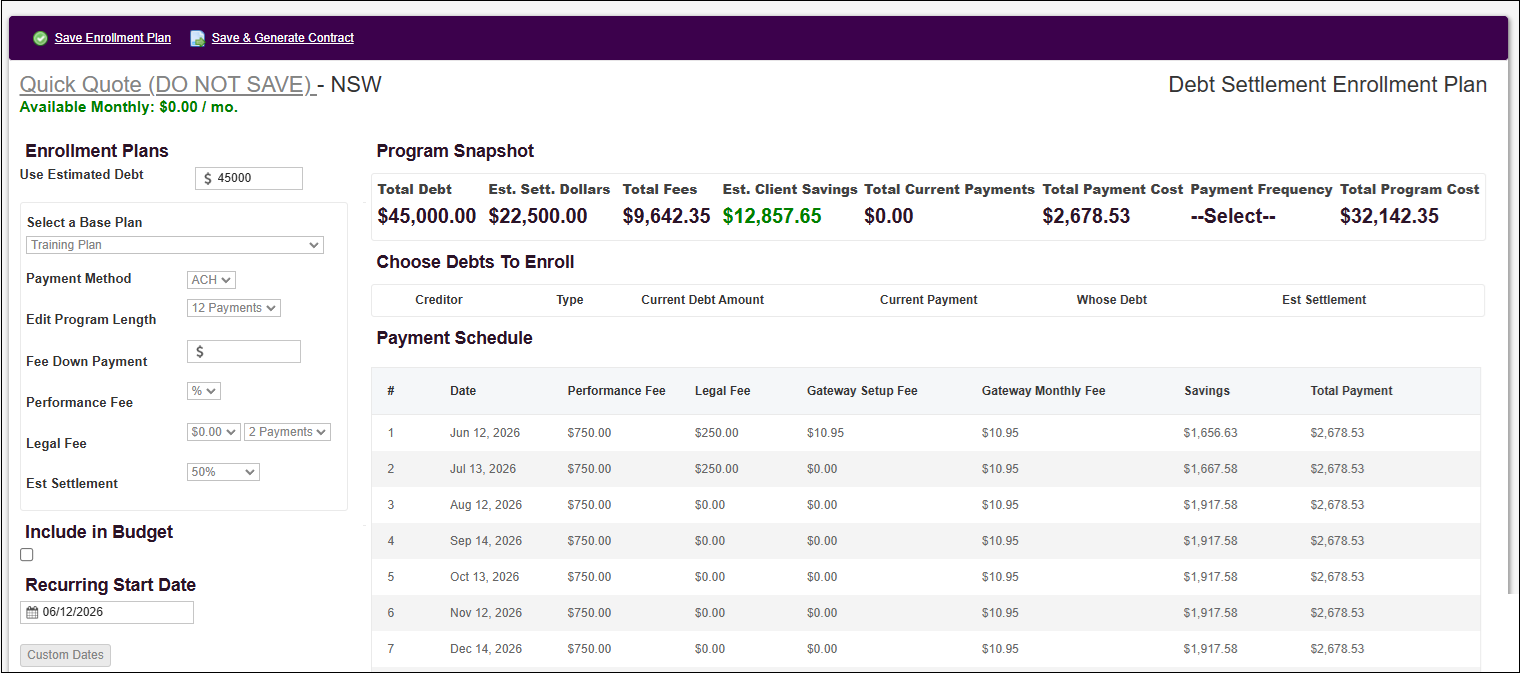Open the Legal Fee $0.00 amount dropdown
This screenshot has width=1520, height=673.
[214, 432]
